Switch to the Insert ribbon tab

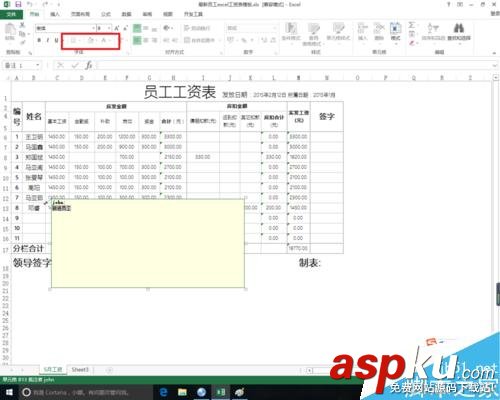(55, 14)
